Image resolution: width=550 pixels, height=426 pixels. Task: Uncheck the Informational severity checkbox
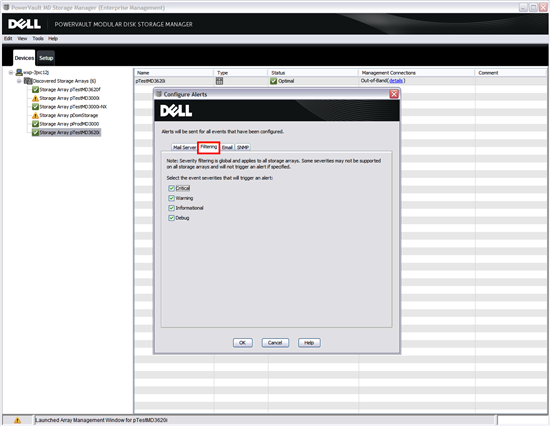coord(172,208)
